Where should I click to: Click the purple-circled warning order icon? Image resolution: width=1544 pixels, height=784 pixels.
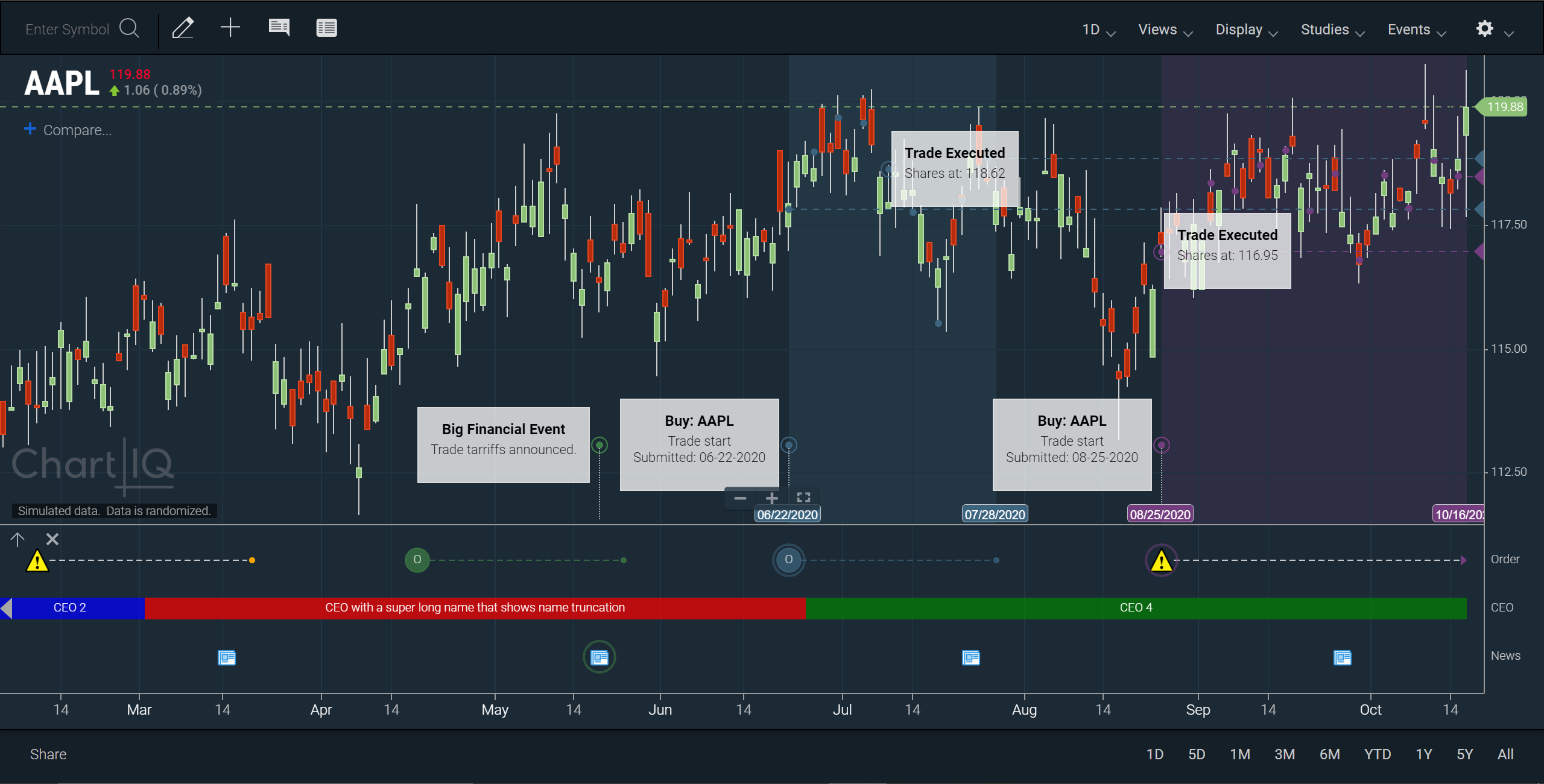tap(1161, 560)
